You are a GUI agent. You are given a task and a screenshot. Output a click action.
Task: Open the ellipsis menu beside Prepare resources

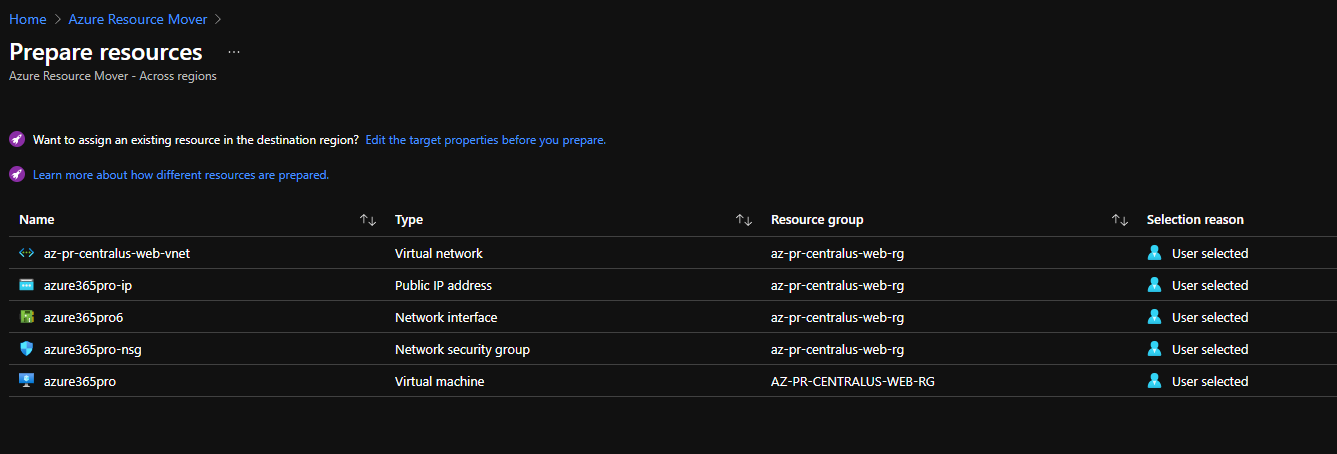coord(234,52)
